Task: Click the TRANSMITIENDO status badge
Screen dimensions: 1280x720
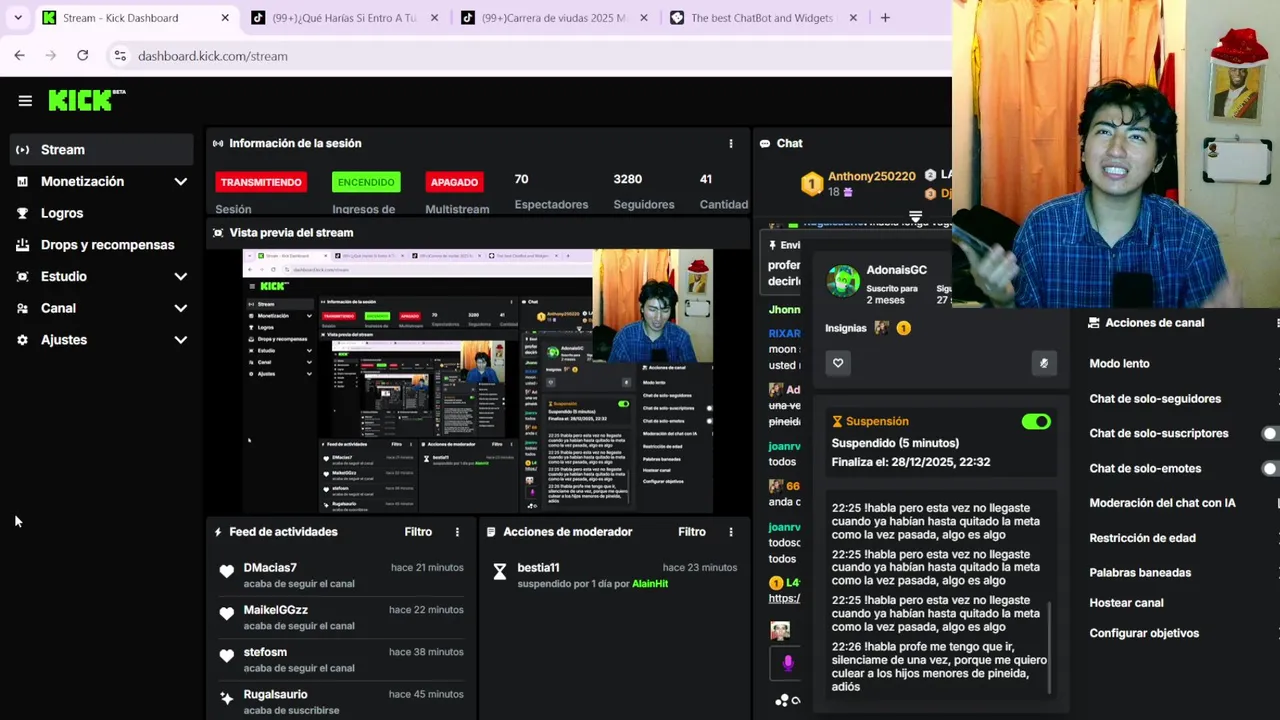Action: tap(261, 182)
